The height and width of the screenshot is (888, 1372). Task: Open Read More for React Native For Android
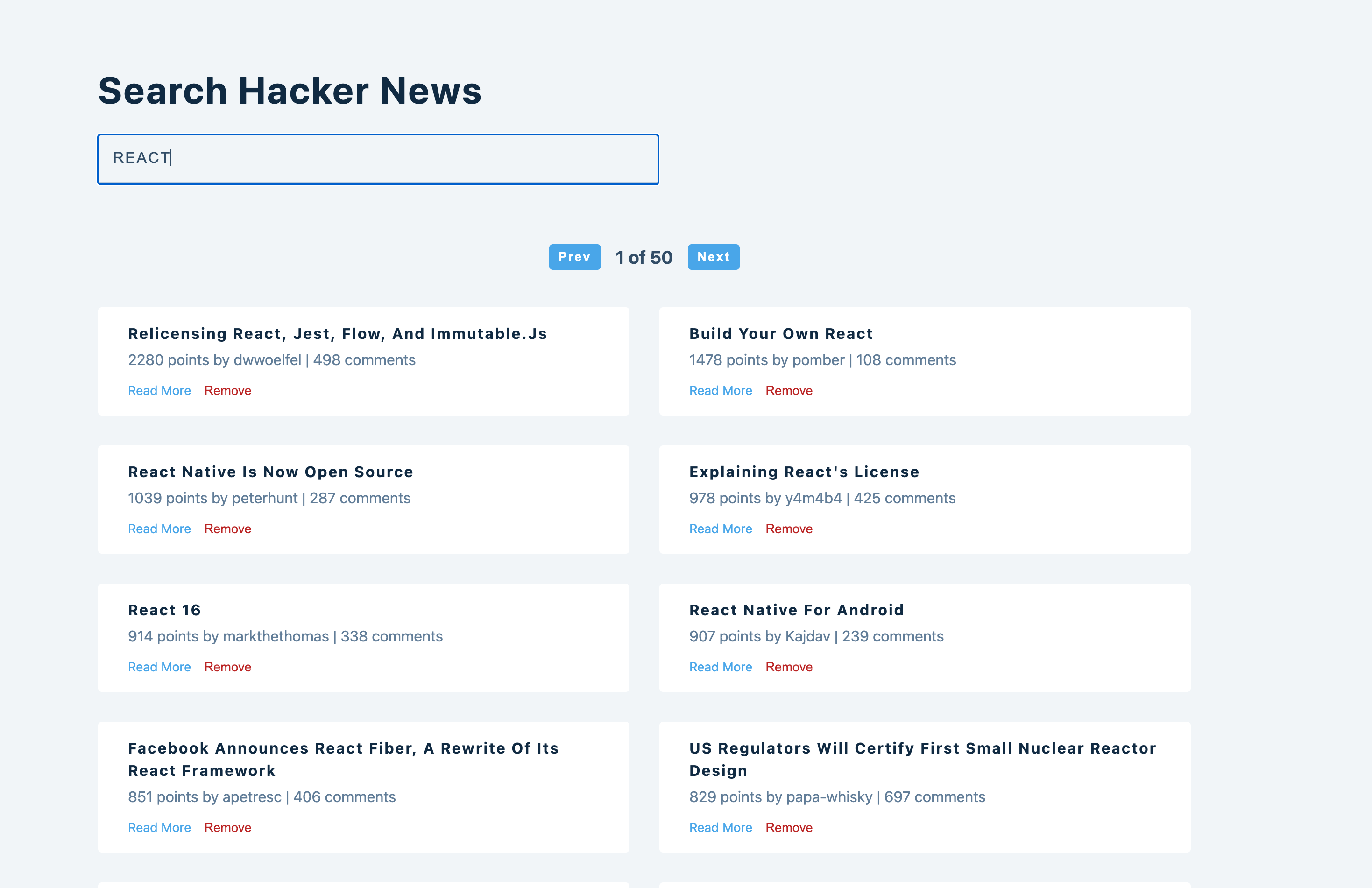point(721,667)
